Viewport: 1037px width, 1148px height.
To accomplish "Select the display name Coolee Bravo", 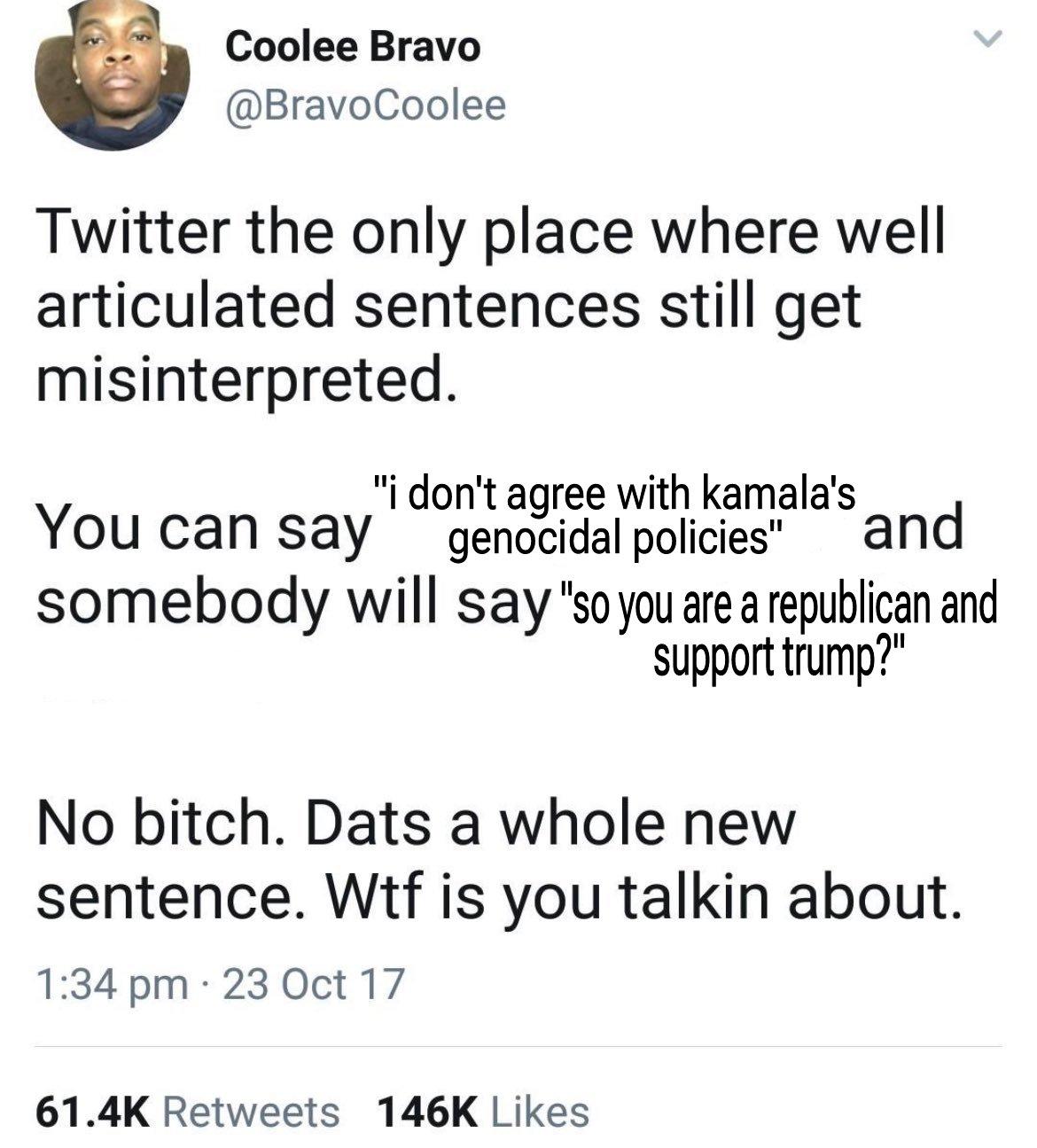I will 353,51.
